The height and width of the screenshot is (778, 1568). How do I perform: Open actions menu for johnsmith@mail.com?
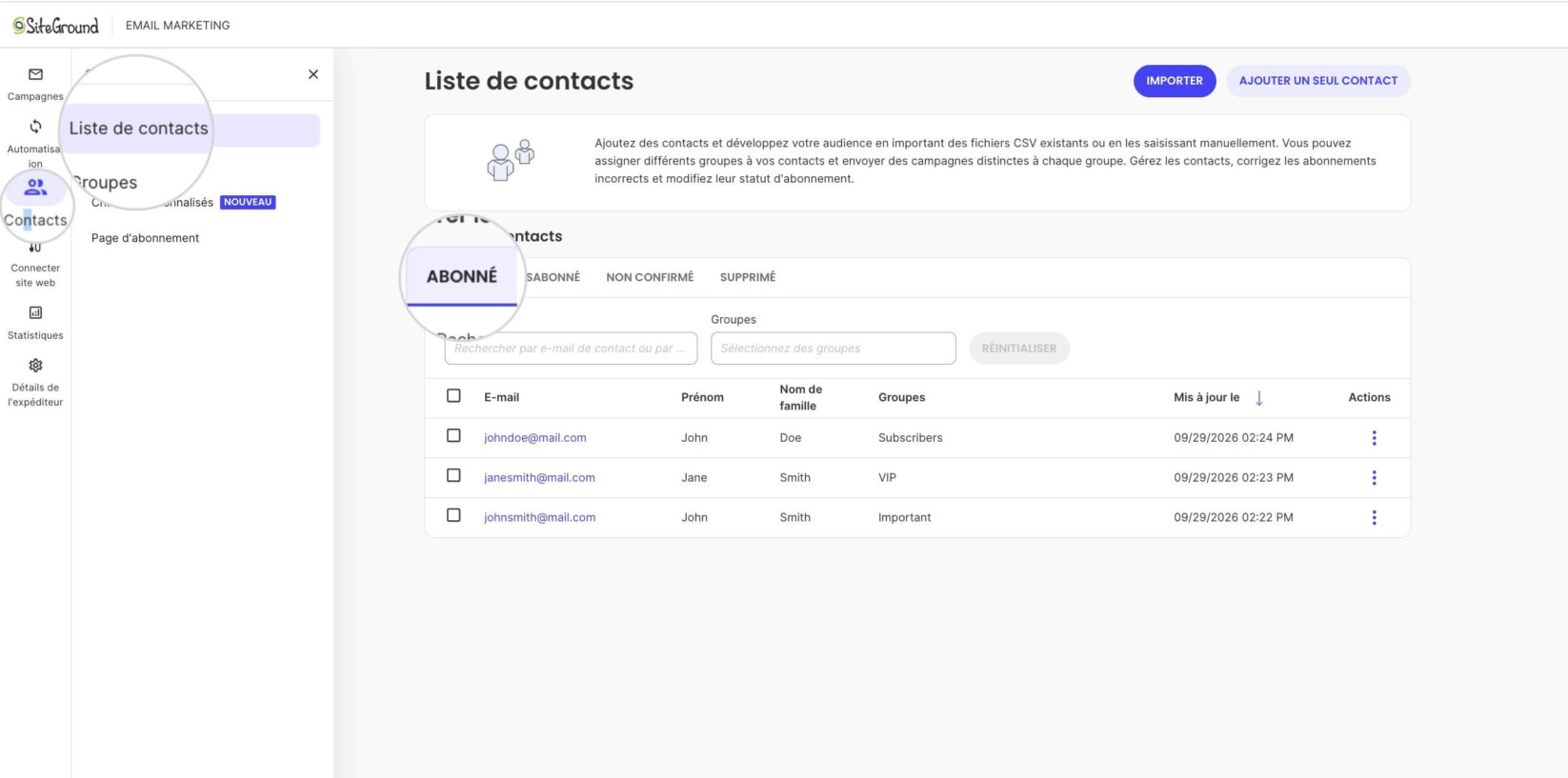[x=1374, y=518]
